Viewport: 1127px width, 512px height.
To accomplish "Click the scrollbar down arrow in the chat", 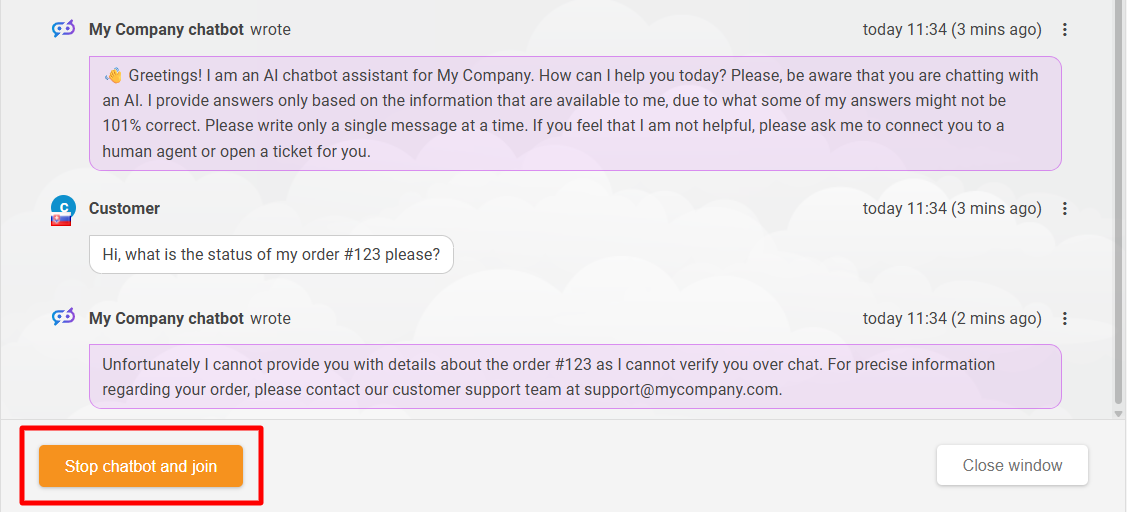I will pos(1119,412).
